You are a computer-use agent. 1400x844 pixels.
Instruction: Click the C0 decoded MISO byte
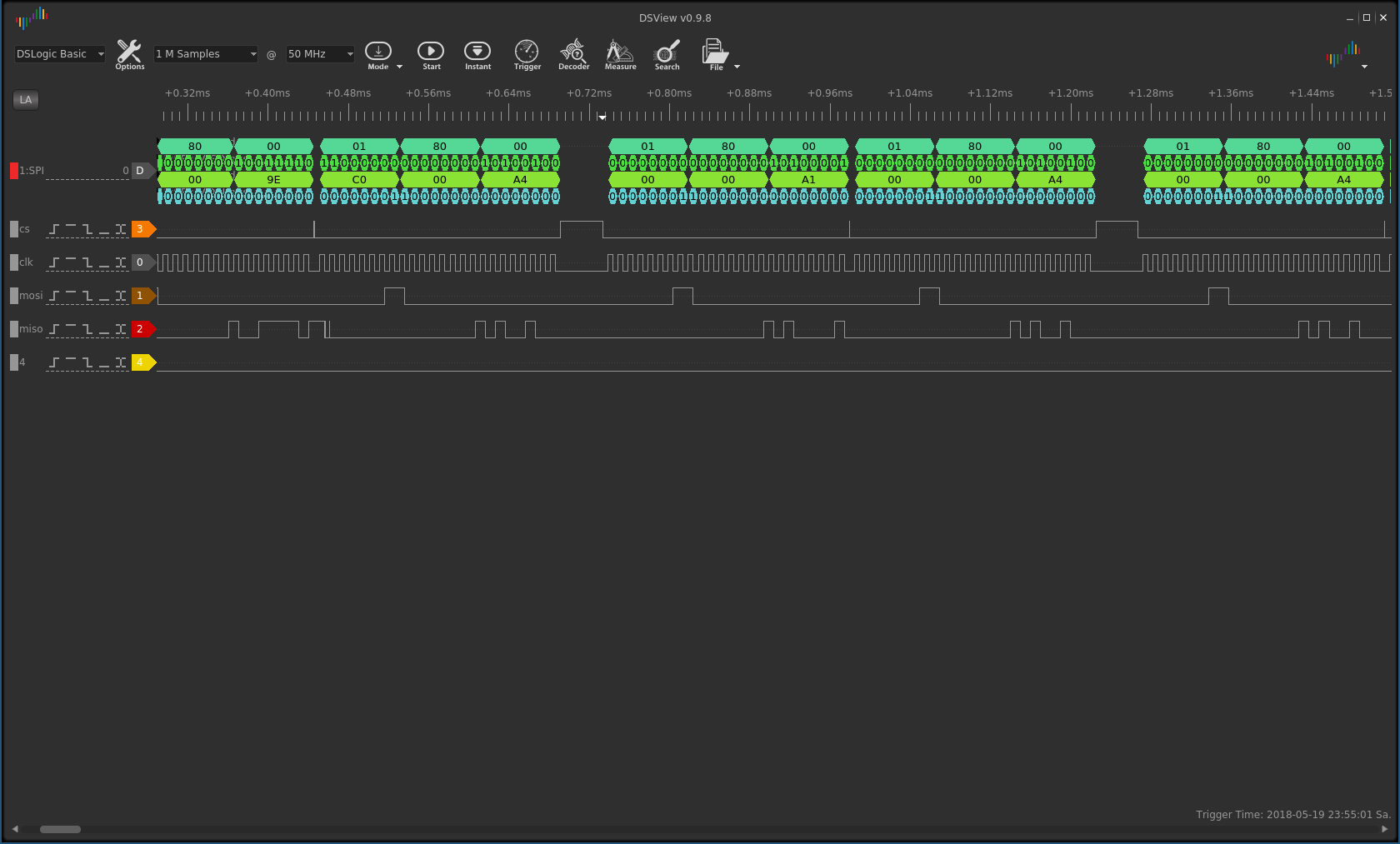359,179
